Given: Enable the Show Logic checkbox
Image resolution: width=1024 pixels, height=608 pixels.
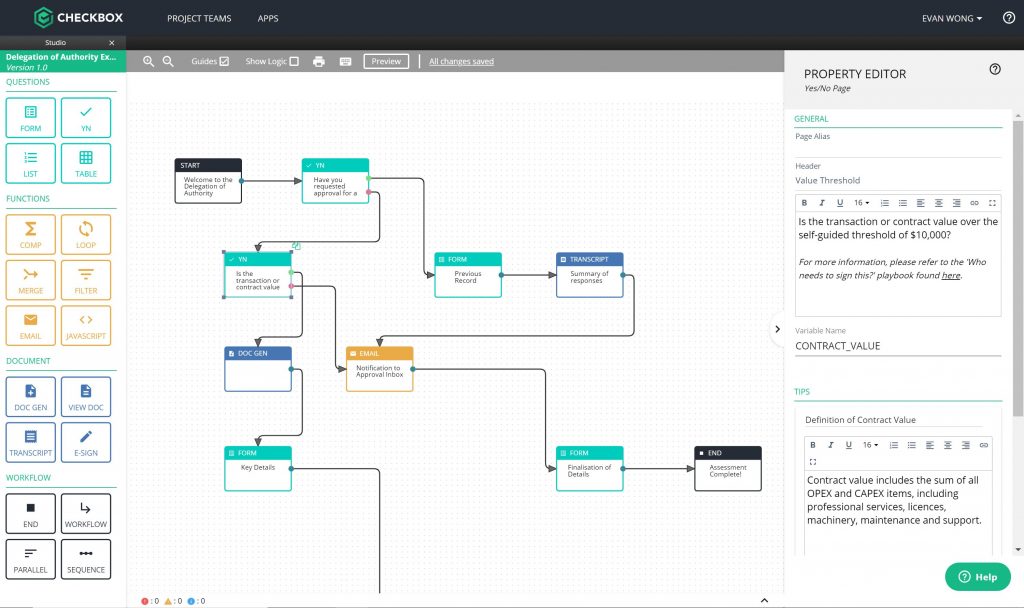Looking at the screenshot, I should (294, 61).
